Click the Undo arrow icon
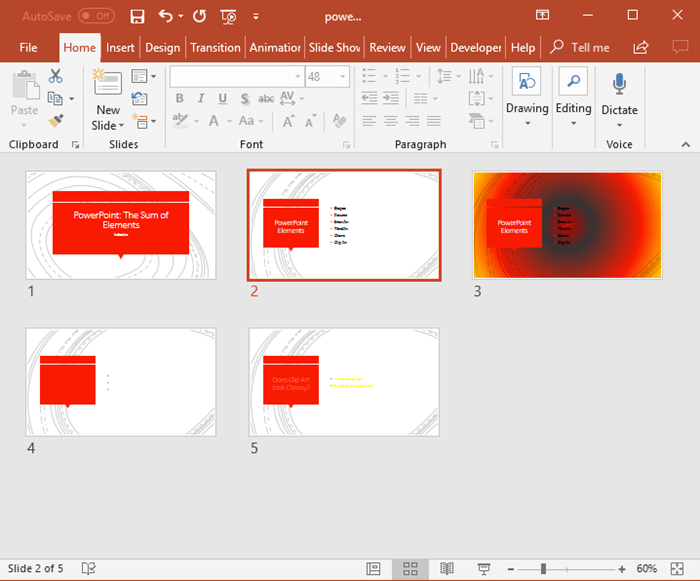The width and height of the screenshot is (700, 581). pyautogui.click(x=166, y=16)
